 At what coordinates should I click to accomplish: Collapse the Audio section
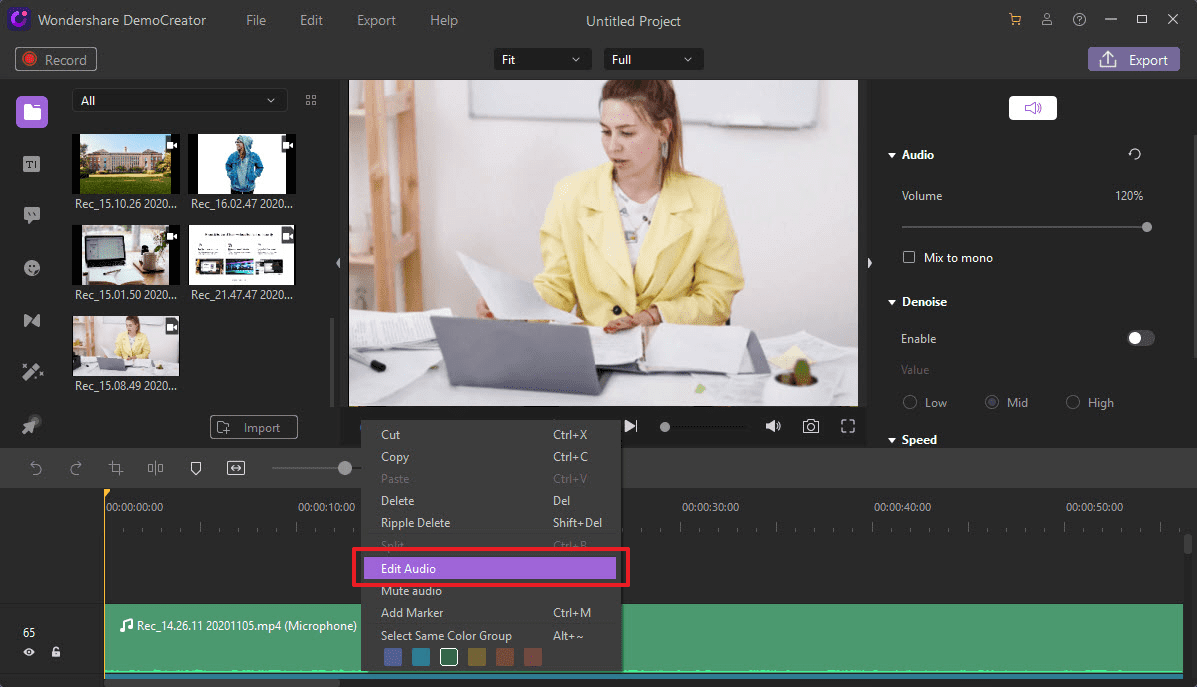point(892,155)
